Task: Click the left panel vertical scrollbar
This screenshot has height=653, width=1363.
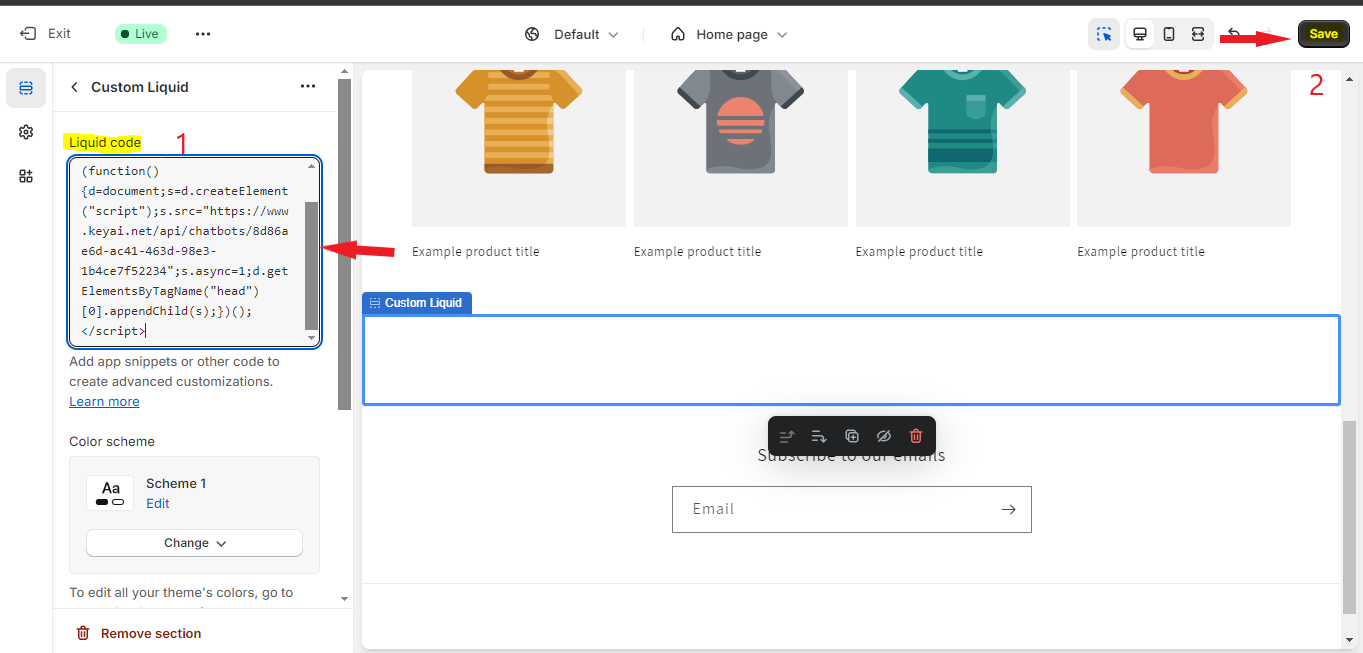Action: (x=344, y=244)
